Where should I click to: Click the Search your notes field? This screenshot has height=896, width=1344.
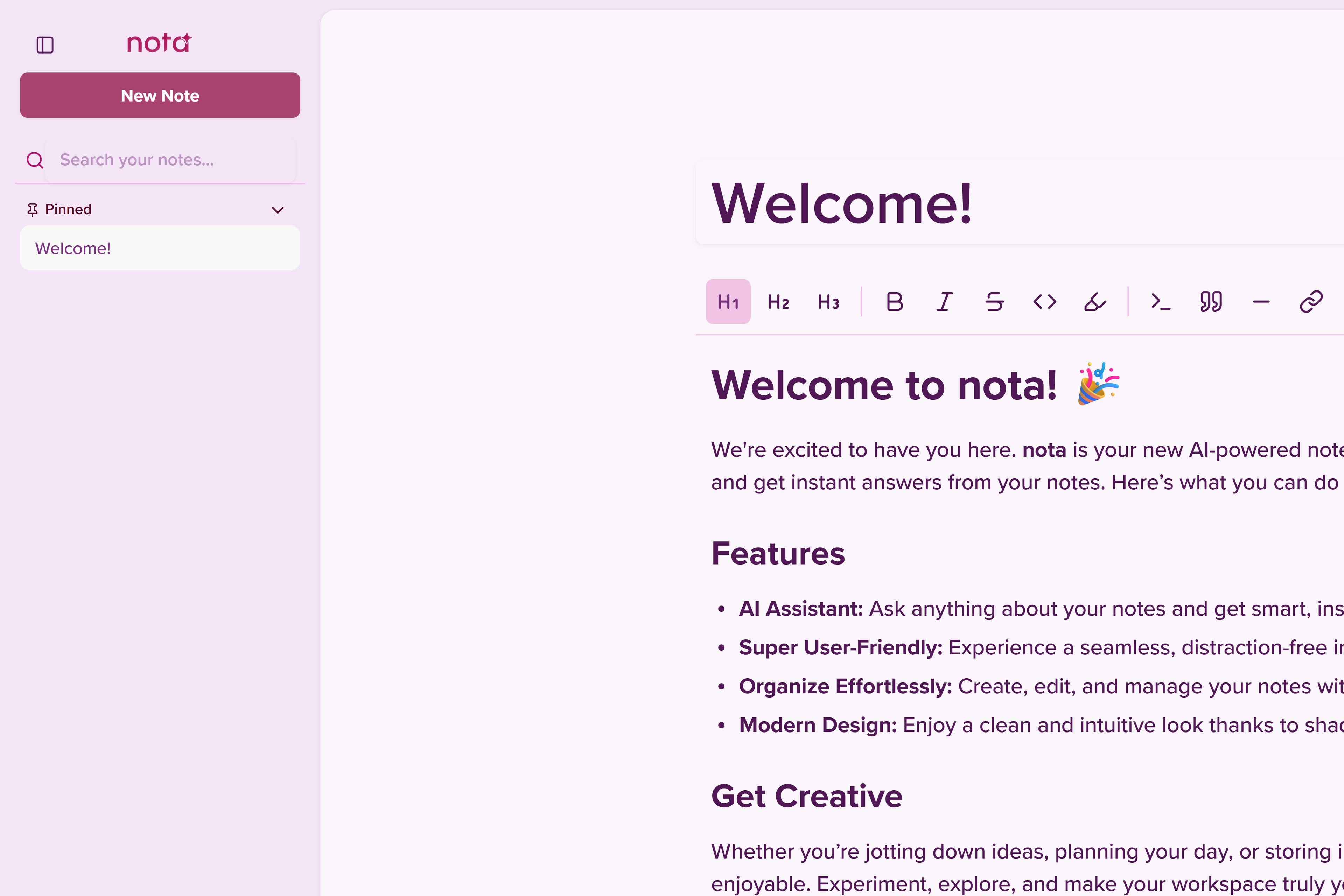click(x=170, y=160)
